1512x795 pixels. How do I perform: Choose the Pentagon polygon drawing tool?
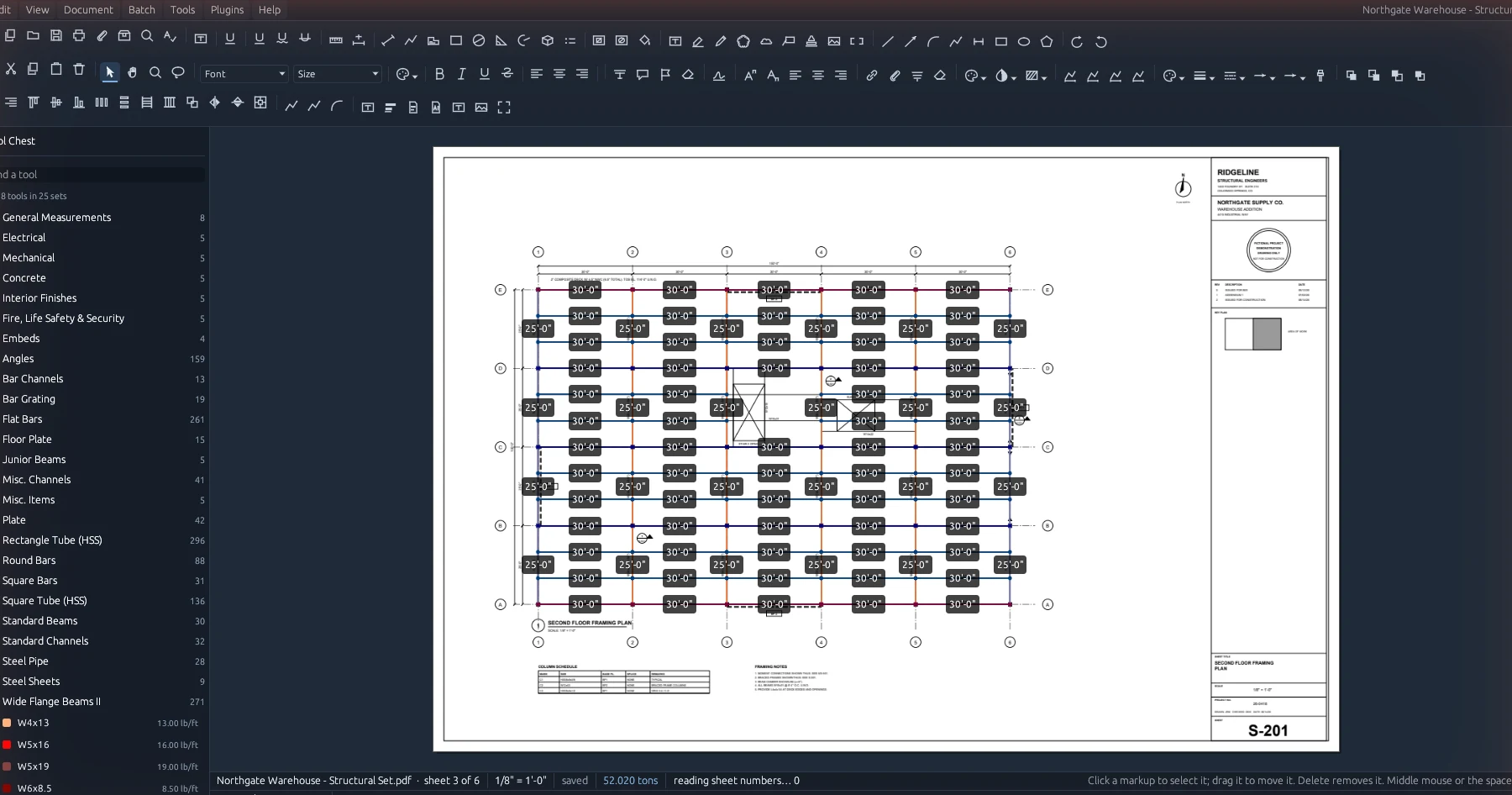pyautogui.click(x=1047, y=41)
